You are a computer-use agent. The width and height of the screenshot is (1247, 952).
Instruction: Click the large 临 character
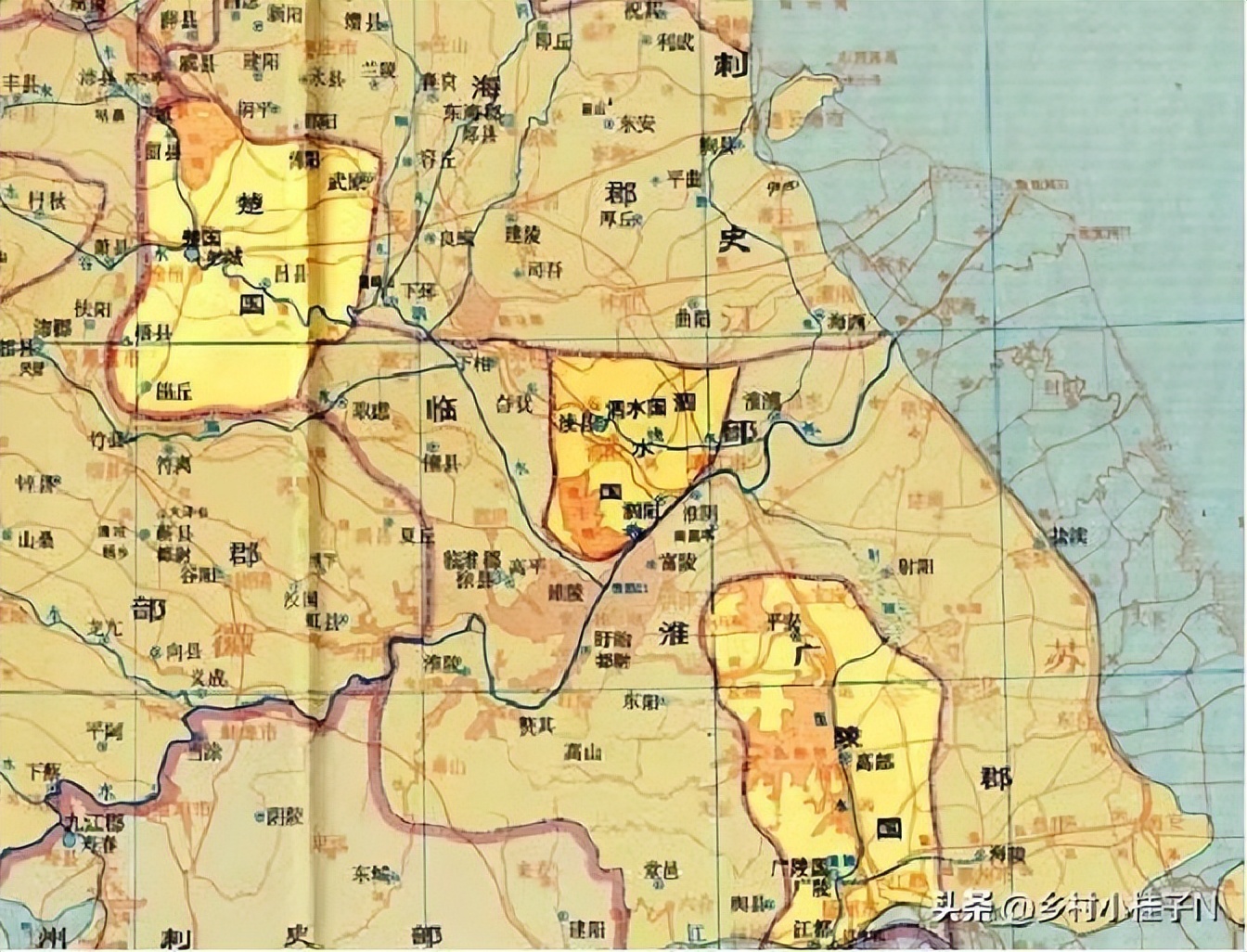click(442, 409)
